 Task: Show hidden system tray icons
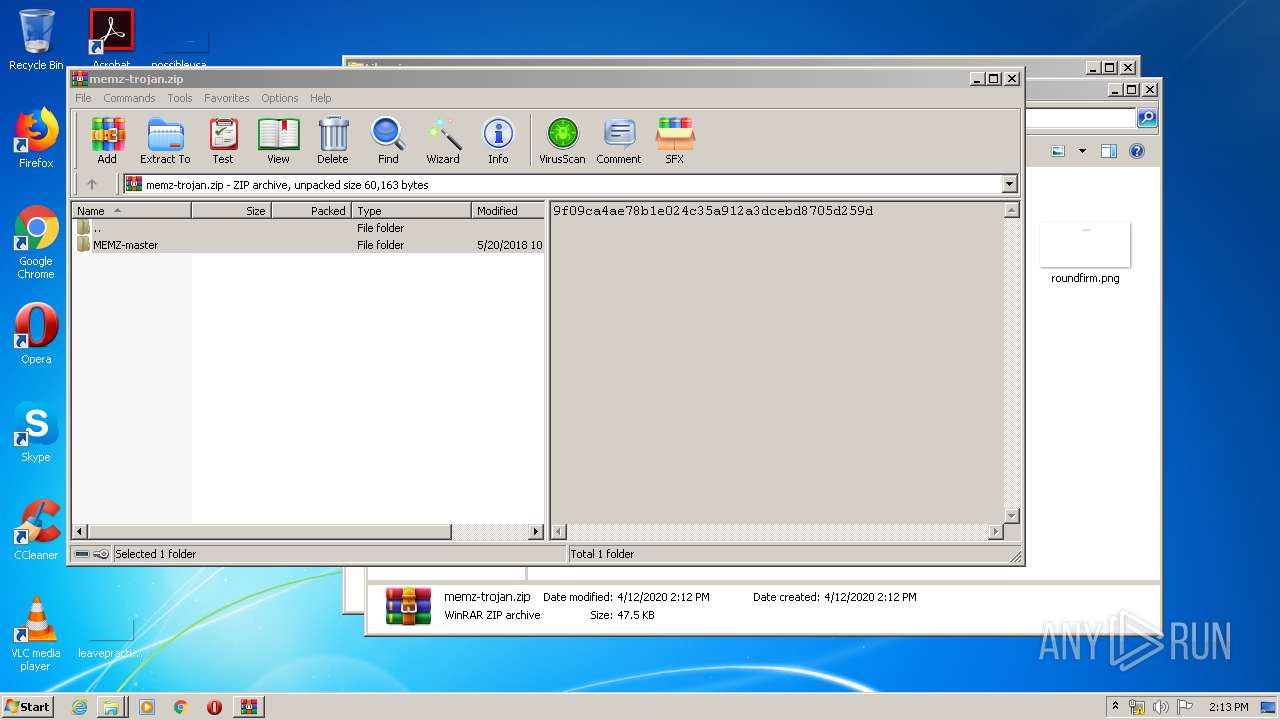(1116, 706)
